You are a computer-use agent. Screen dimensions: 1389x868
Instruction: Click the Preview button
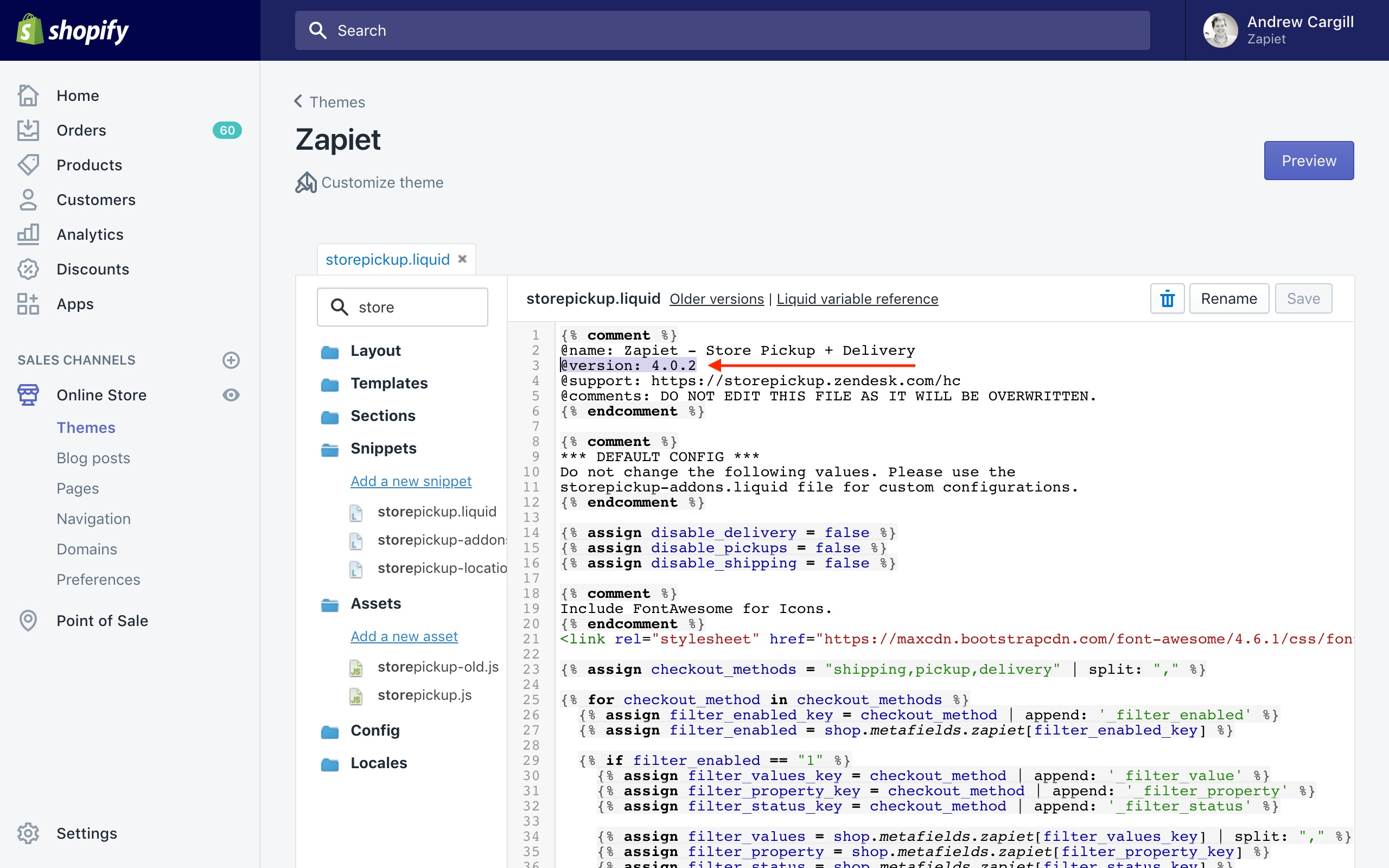click(x=1308, y=161)
